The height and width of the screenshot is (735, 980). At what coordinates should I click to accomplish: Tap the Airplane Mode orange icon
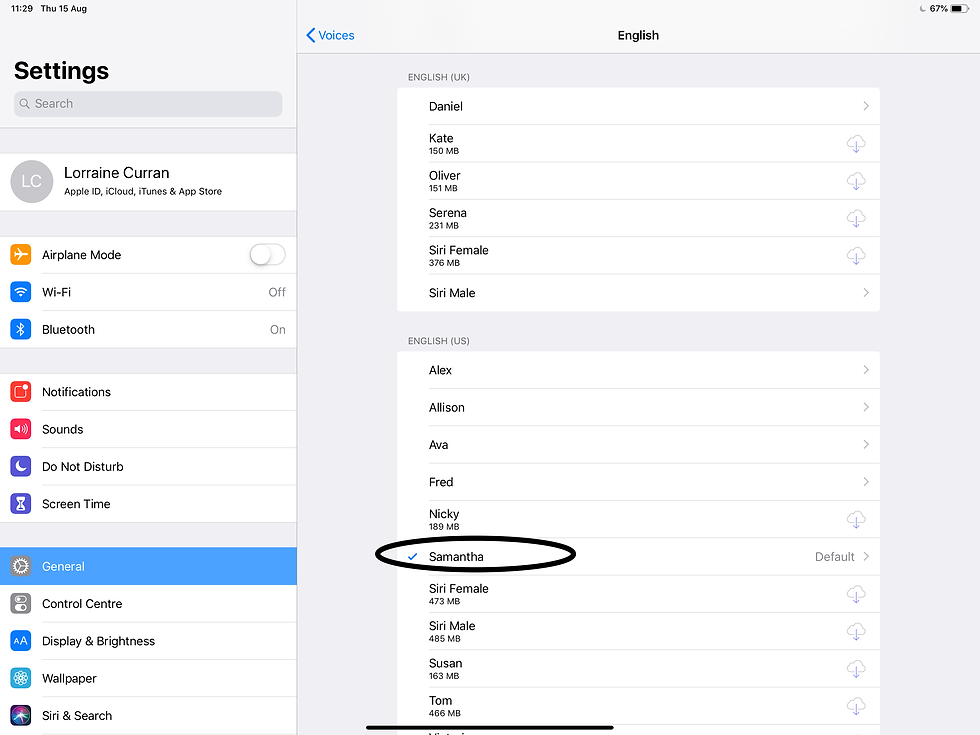pos(21,254)
